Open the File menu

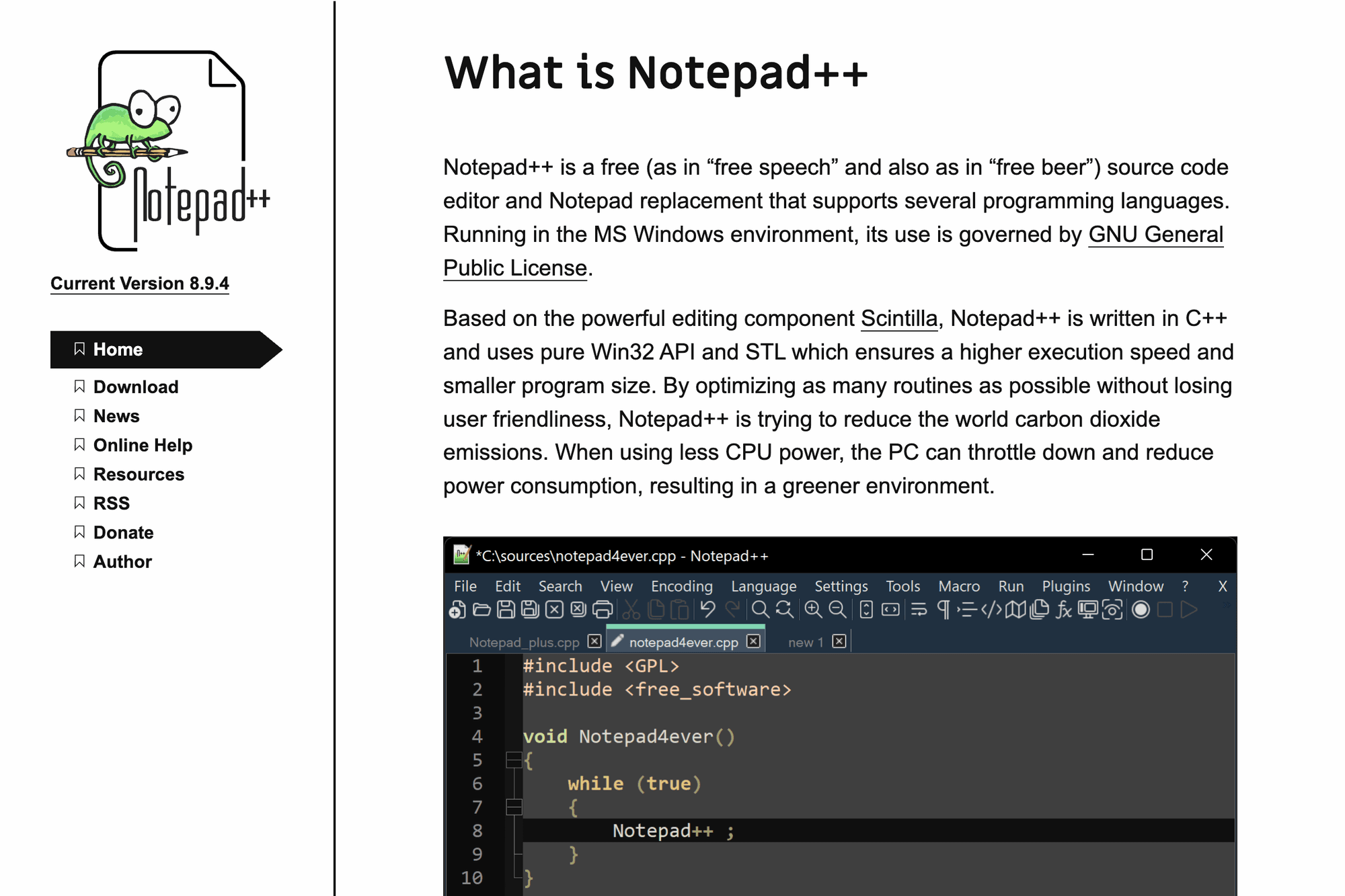(465, 586)
